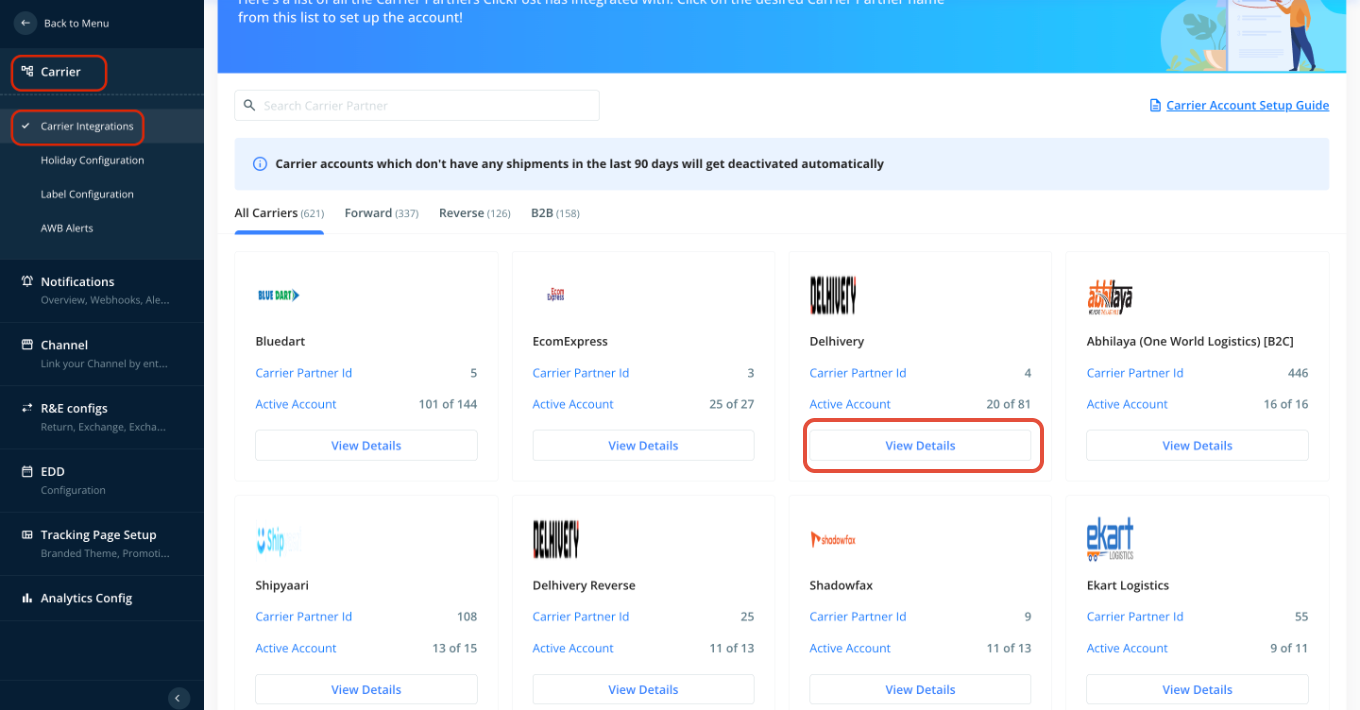The width and height of the screenshot is (1360, 710).
Task: Click the R&E configs arrows icon
Action: 27,408
